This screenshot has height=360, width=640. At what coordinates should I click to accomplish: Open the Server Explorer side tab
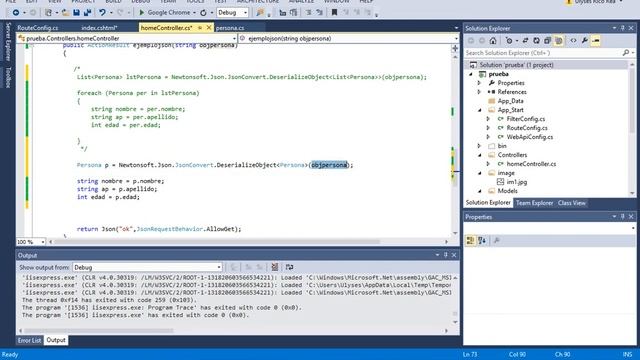tap(8, 42)
